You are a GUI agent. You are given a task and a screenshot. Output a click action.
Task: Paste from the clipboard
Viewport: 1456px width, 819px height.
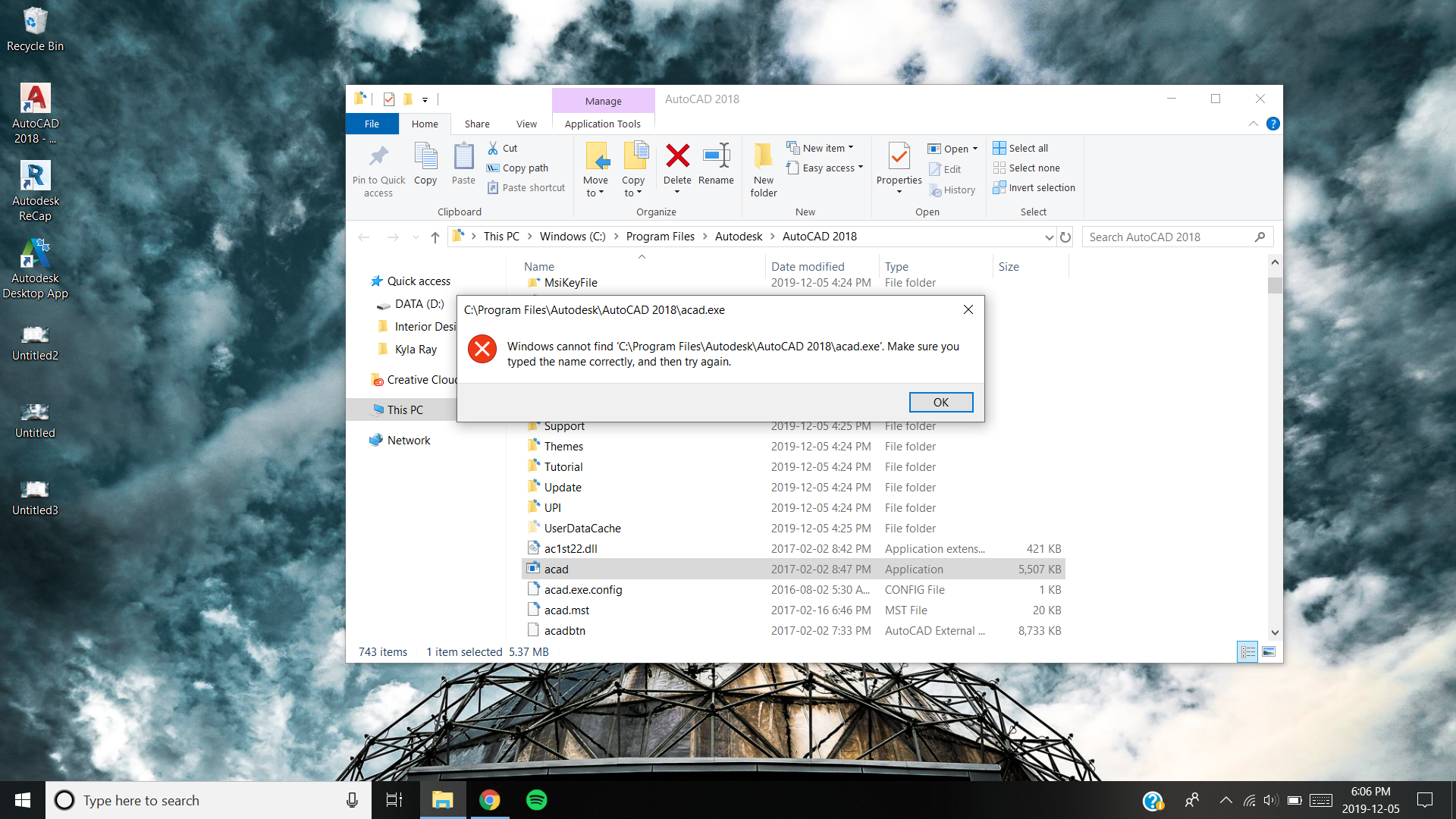click(x=463, y=167)
